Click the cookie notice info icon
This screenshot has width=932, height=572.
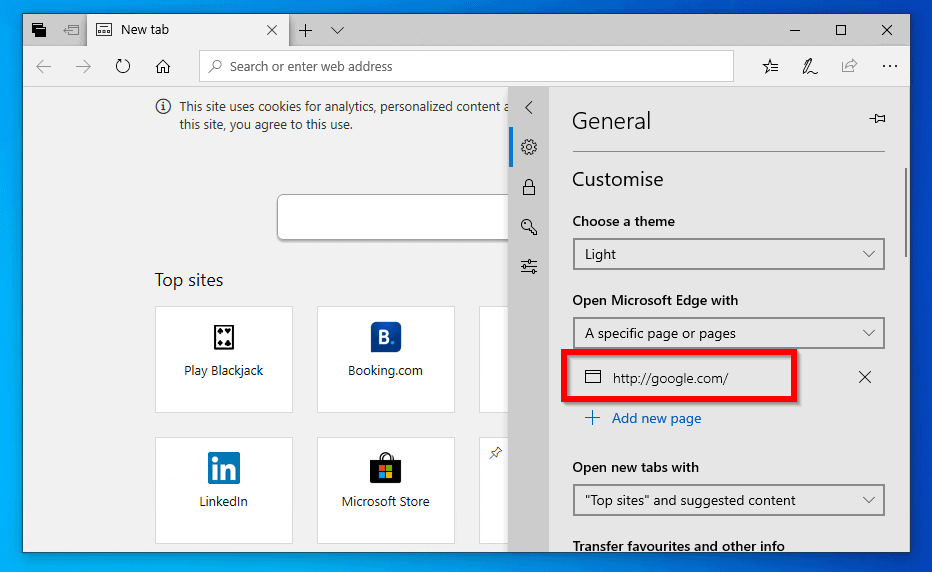pyautogui.click(x=163, y=106)
